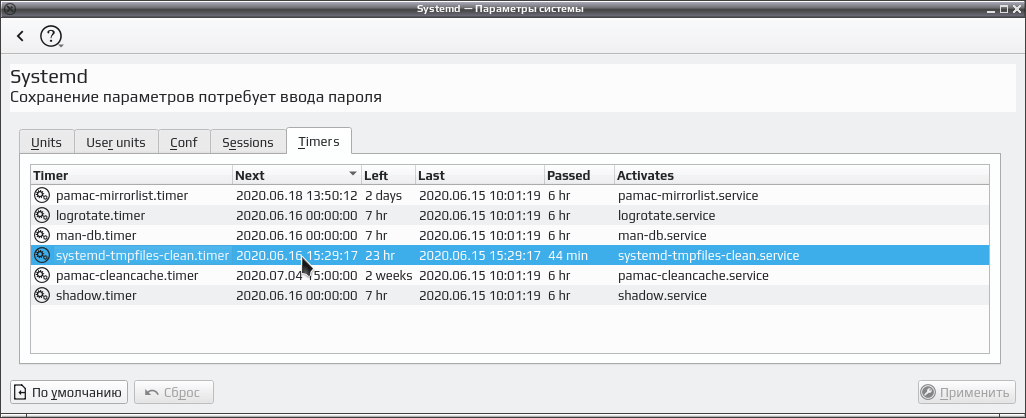Click the '2 weeks' left value
Viewport: 1026px width, 418px height.
(x=389, y=275)
